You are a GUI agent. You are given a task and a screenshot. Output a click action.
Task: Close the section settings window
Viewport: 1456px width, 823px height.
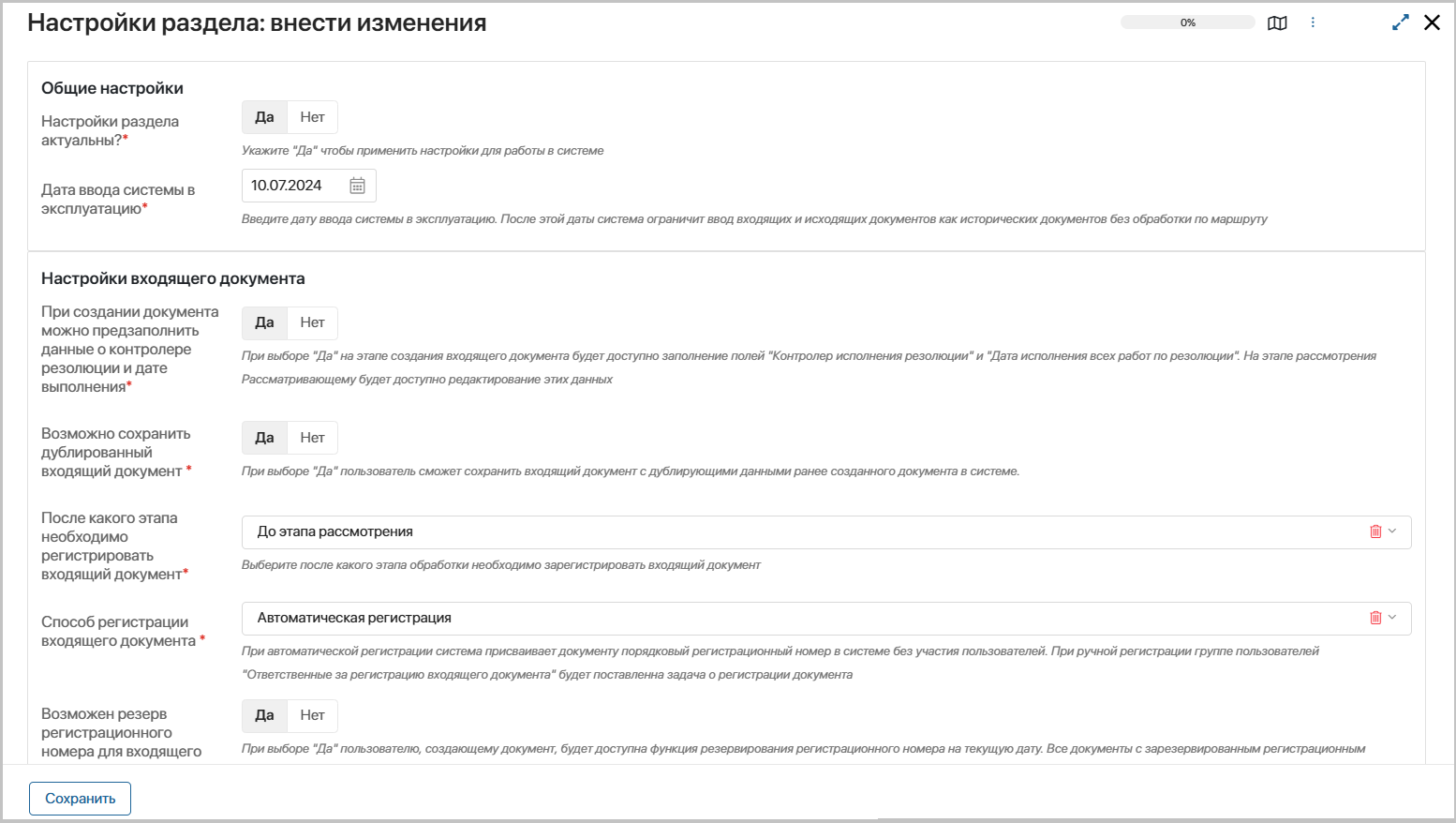[1432, 22]
